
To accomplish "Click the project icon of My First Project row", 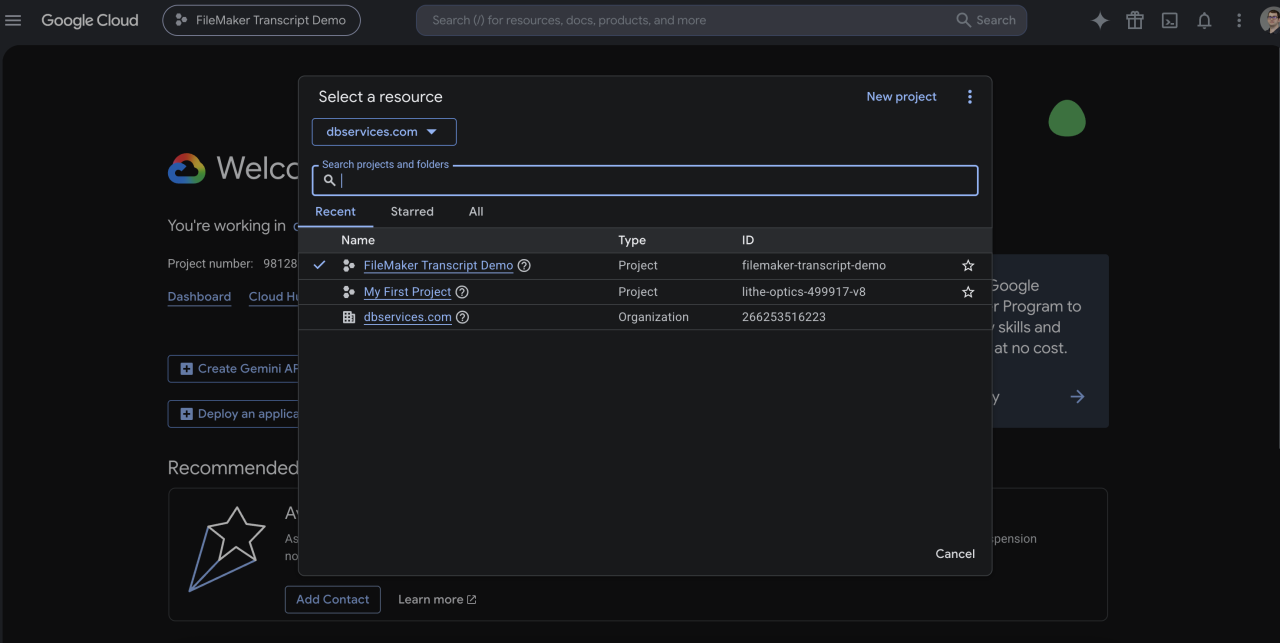I will [x=348, y=292].
